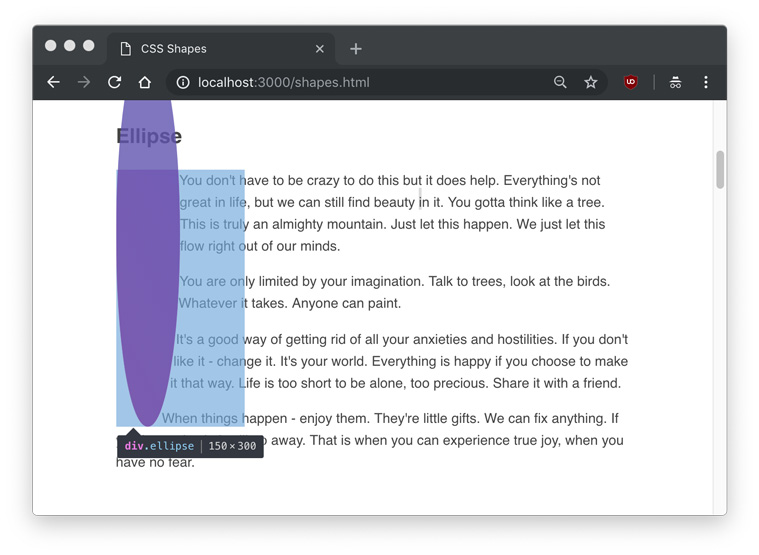Close the CSS Shapes tab
Screen dimensions: 759x555
(320, 48)
